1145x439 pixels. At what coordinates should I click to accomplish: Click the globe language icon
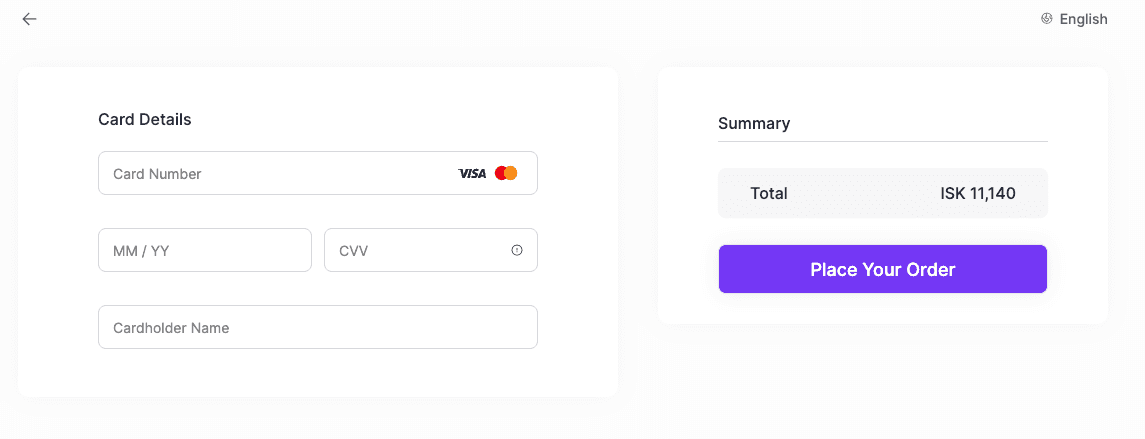pyautogui.click(x=1047, y=19)
